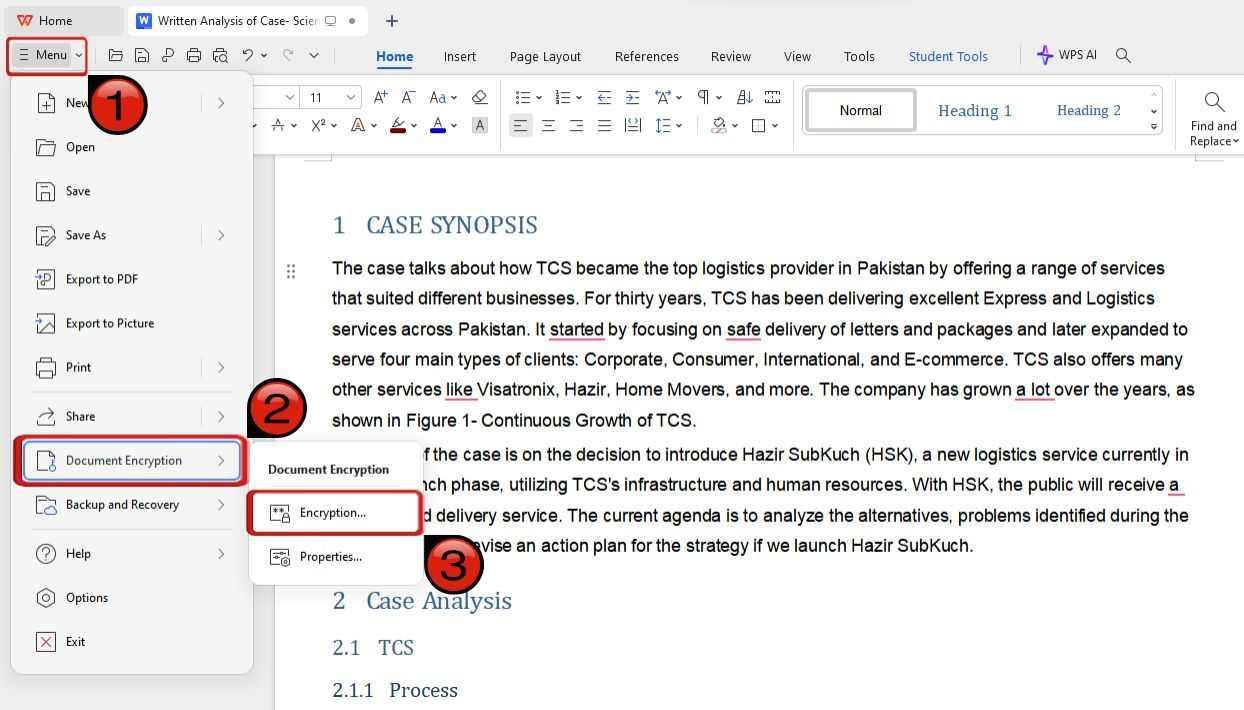Screen dimensions: 1244x710
Task: Click the paragraph drag handle beside the text
Action: (291, 271)
